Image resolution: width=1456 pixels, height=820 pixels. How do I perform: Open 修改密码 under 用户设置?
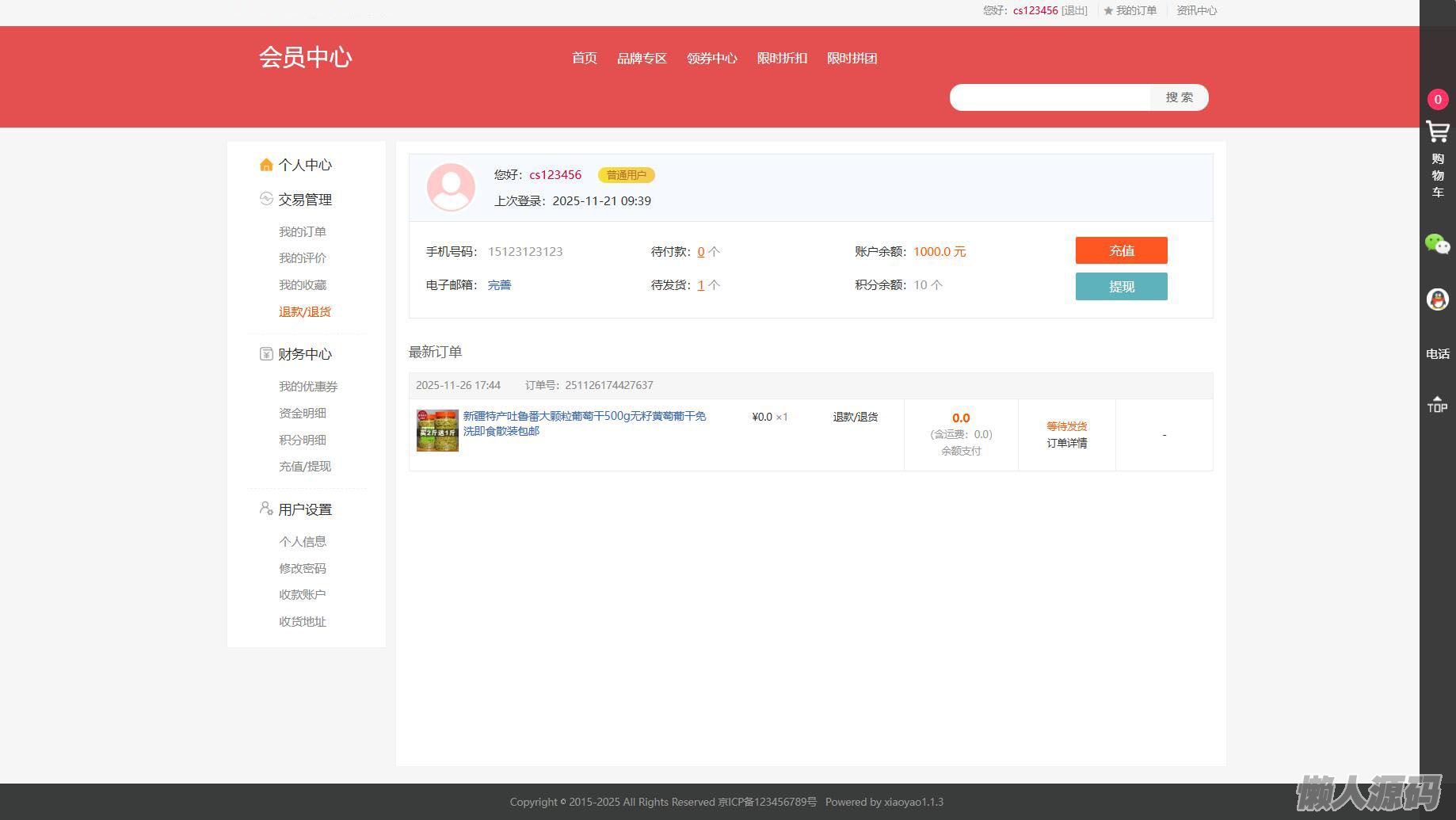(x=303, y=569)
